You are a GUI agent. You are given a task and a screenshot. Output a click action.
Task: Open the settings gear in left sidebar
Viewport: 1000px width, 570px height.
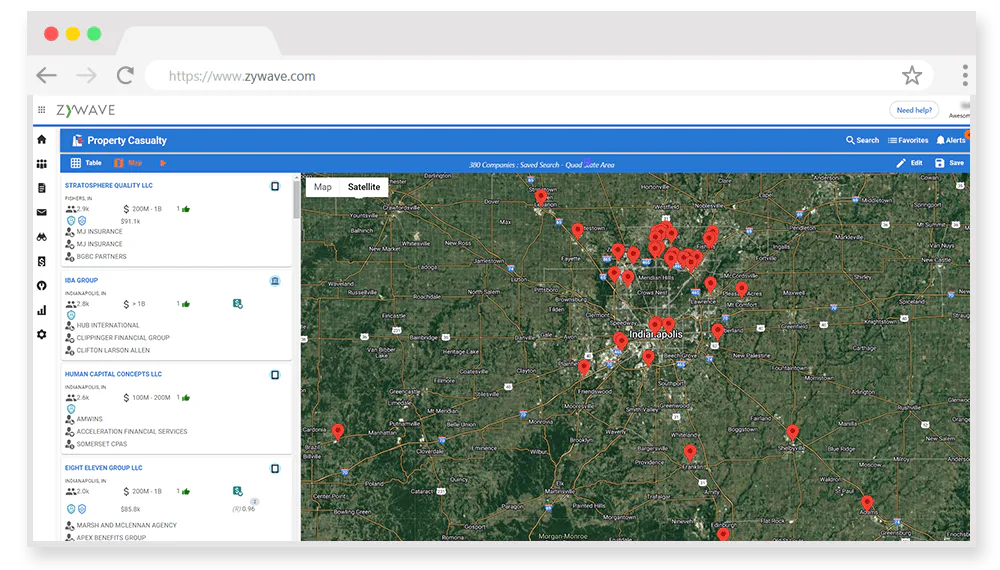[41, 334]
